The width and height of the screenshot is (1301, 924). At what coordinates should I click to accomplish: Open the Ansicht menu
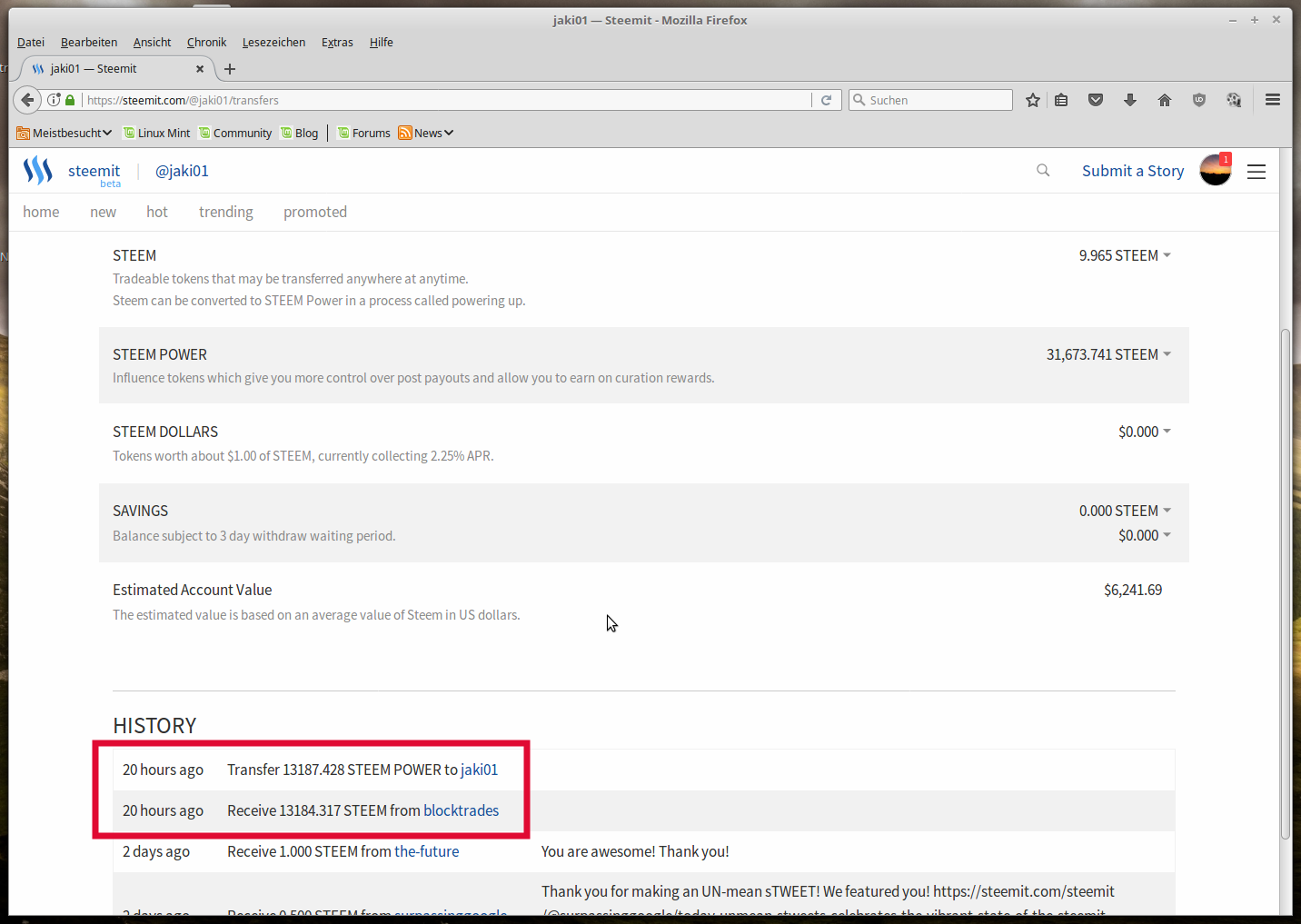click(152, 42)
